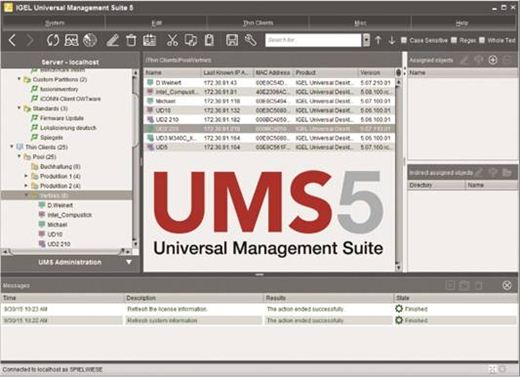This screenshot has width=520, height=377.
Task: Sort by Last Known IP Address header
Action: [227, 72]
